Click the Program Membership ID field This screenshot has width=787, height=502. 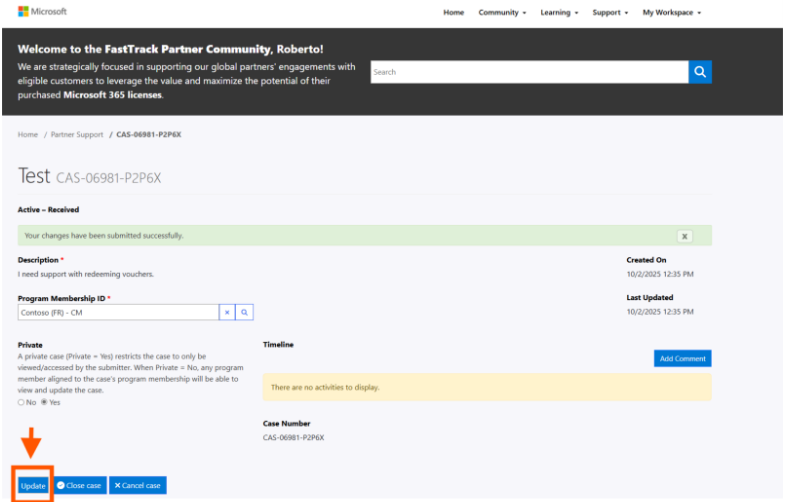tap(118, 313)
